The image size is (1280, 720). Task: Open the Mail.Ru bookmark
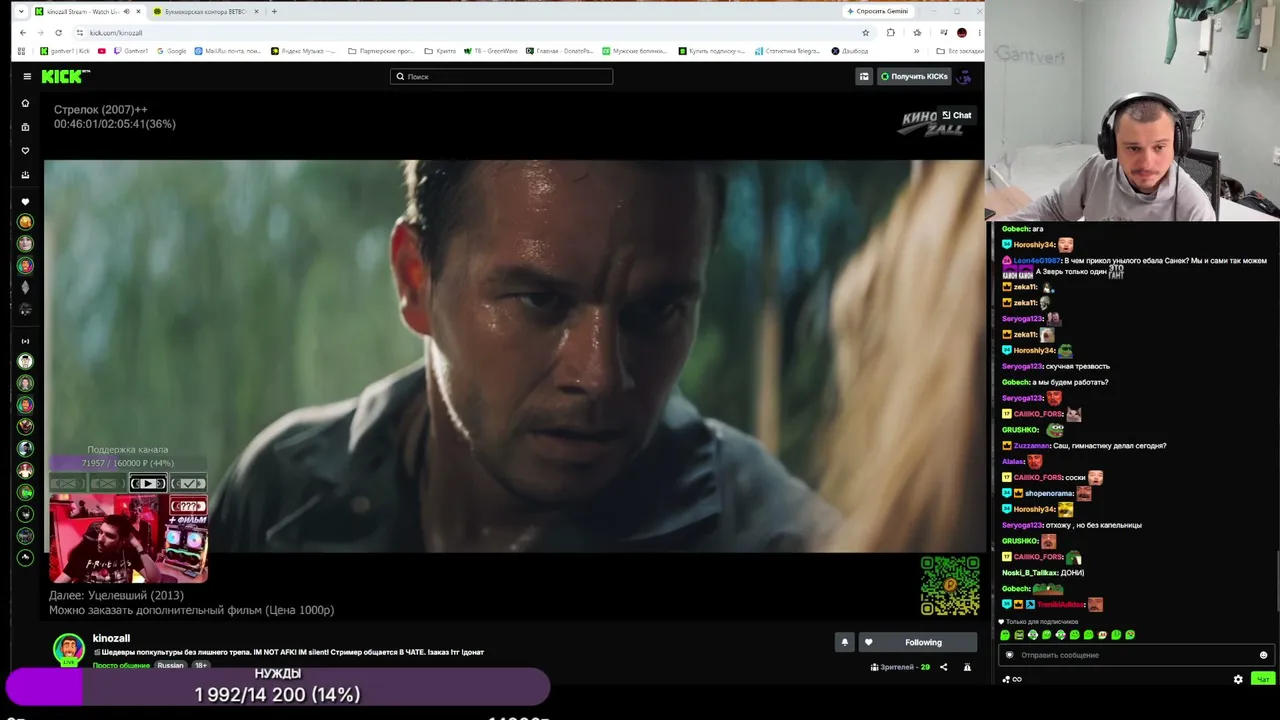pos(228,51)
